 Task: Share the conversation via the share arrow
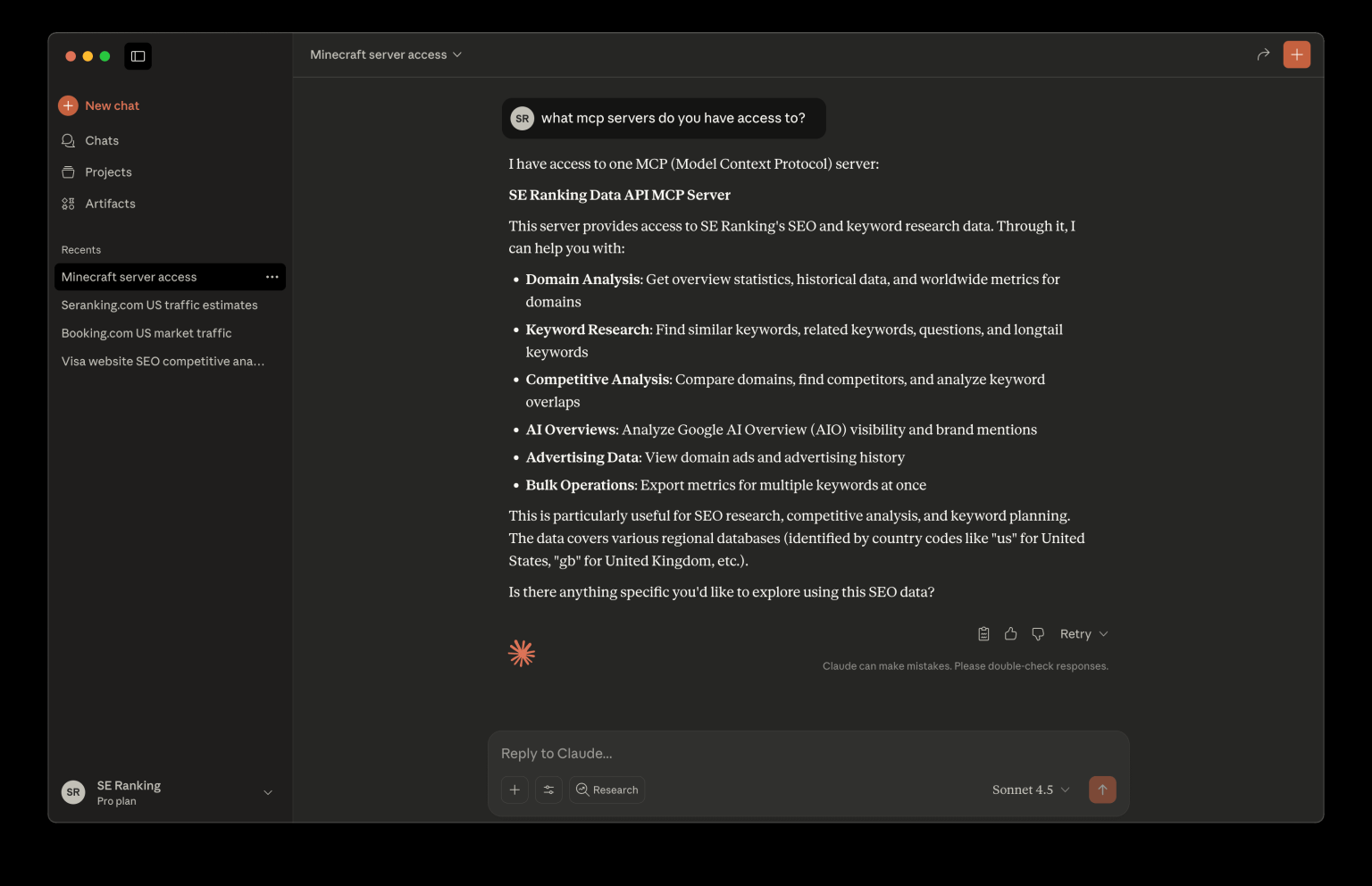click(x=1263, y=54)
